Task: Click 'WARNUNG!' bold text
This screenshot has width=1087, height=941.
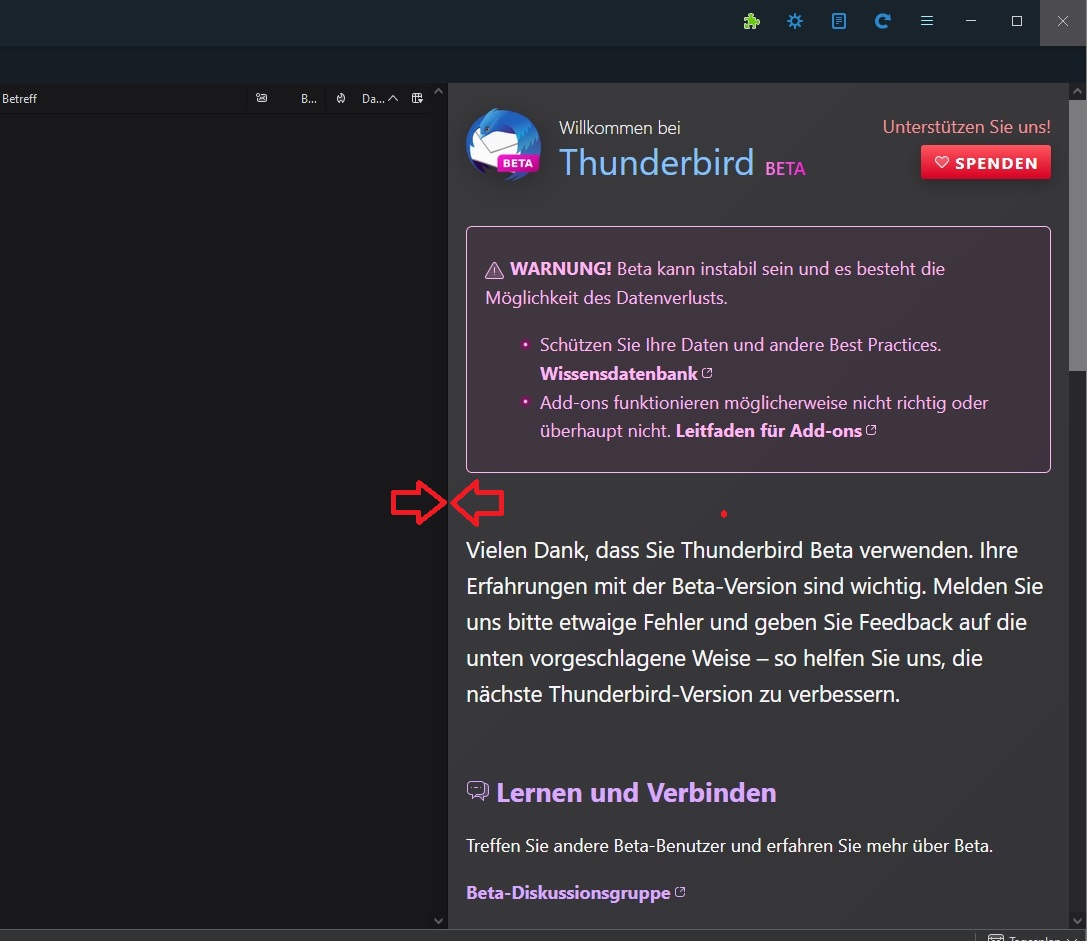Action: 560,269
